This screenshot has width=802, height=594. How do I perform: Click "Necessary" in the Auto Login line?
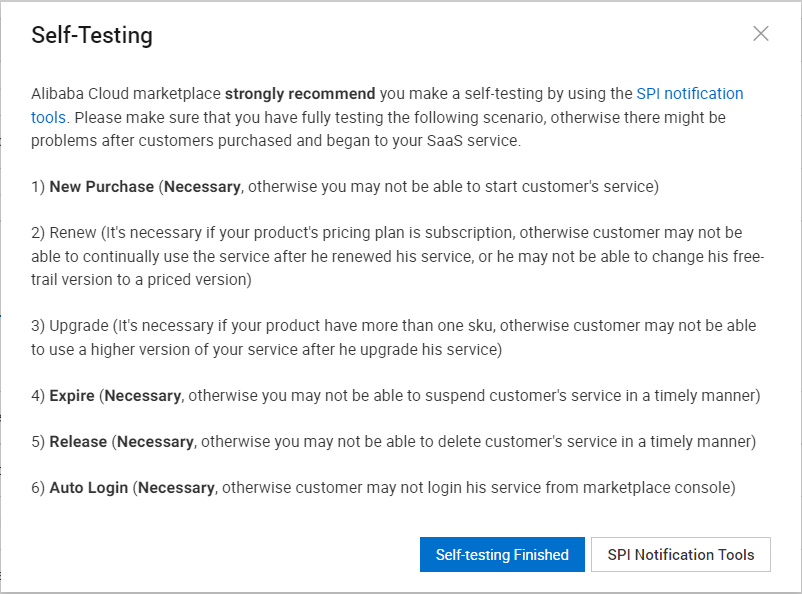point(177,488)
